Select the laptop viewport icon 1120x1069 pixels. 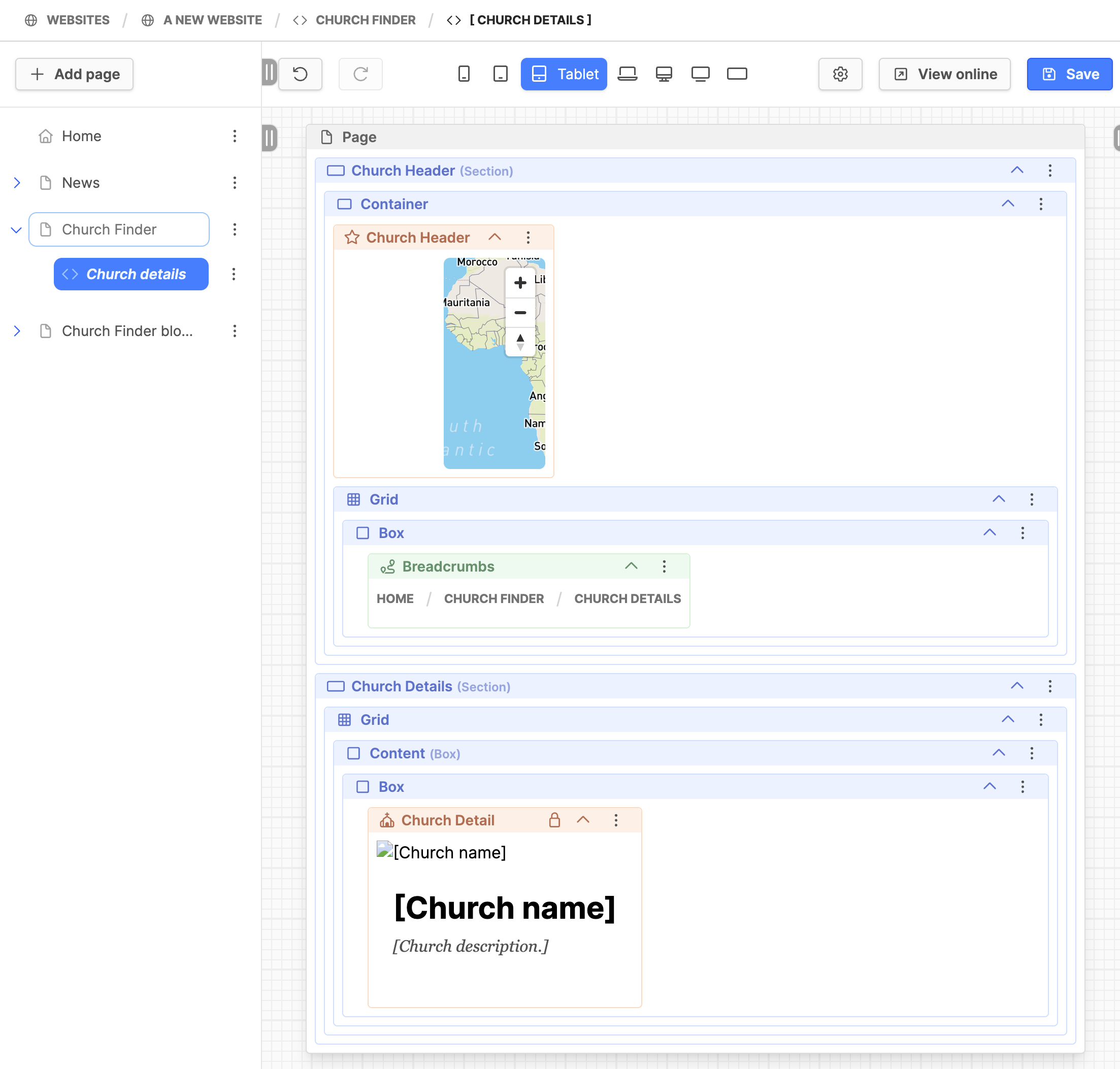pyautogui.click(x=627, y=74)
